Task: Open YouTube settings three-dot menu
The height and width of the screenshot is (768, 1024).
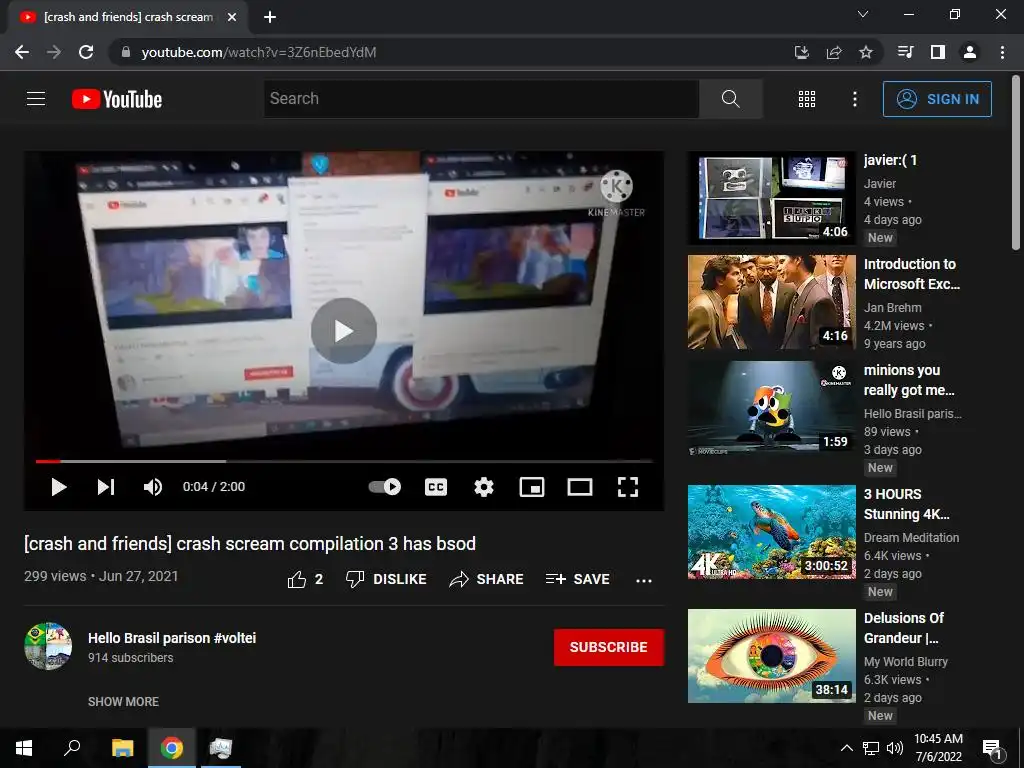Action: (x=854, y=99)
